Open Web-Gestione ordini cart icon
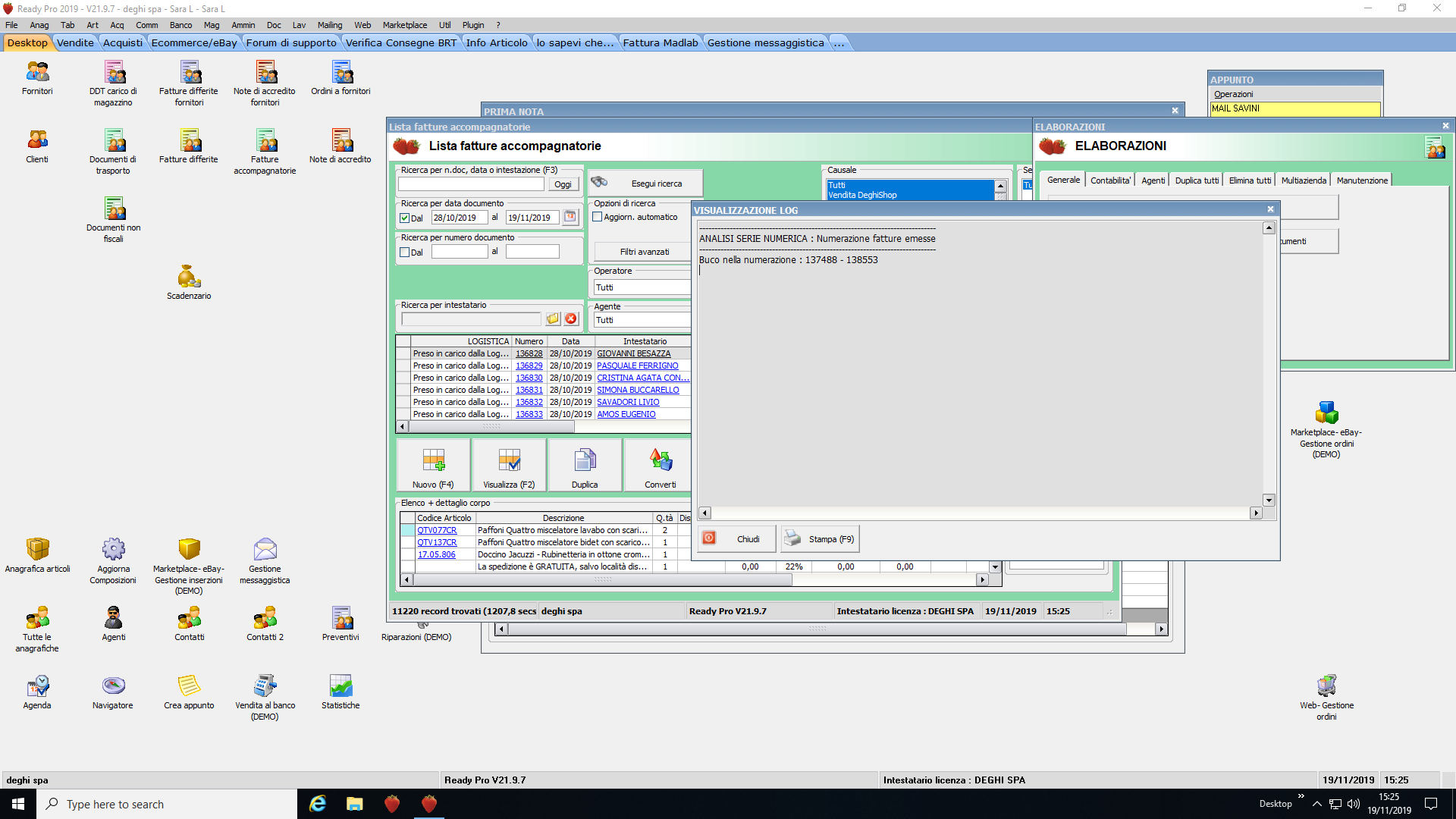Viewport: 1456px width, 819px height. click(x=1326, y=697)
